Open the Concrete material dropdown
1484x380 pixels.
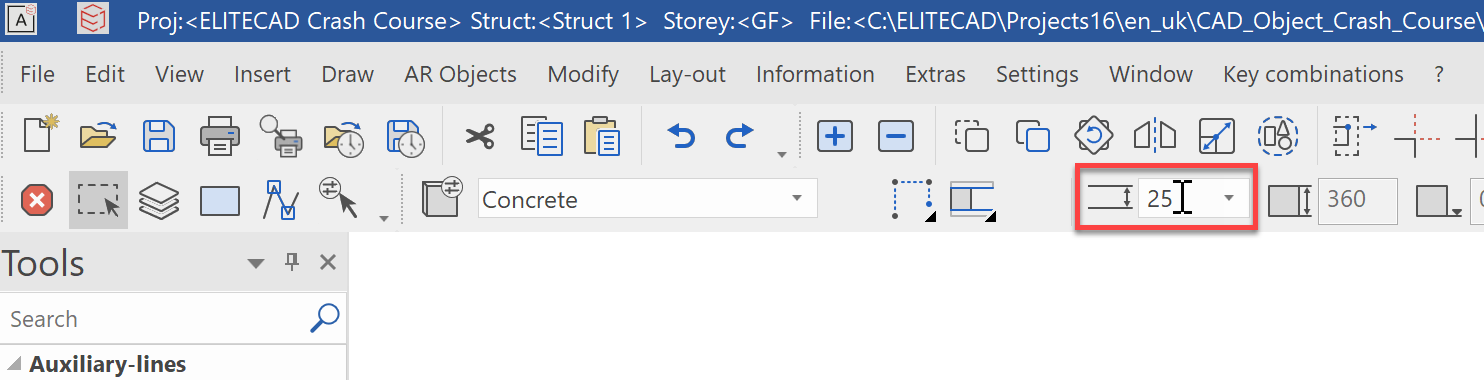click(647, 198)
